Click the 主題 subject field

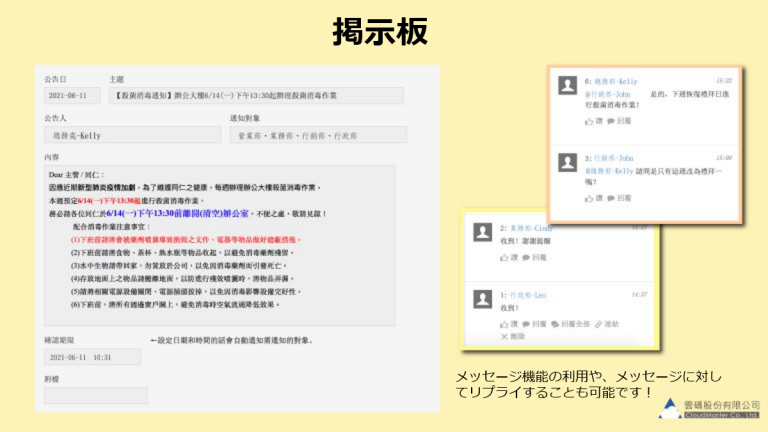(x=256, y=96)
